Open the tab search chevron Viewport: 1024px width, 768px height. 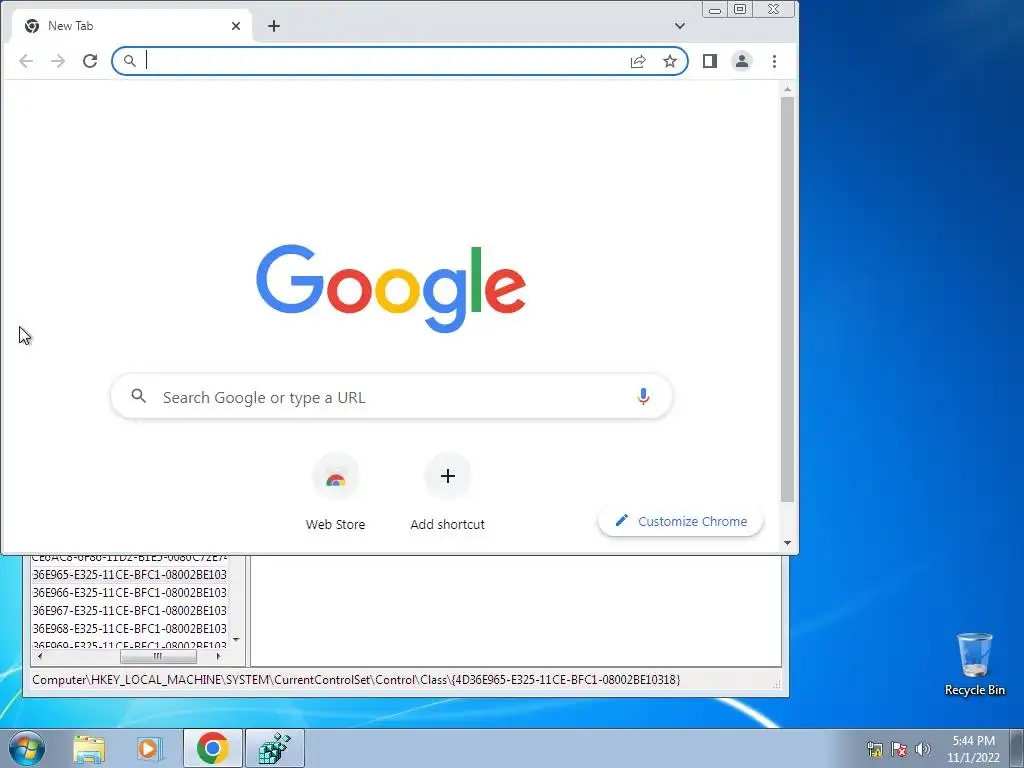[x=680, y=26]
